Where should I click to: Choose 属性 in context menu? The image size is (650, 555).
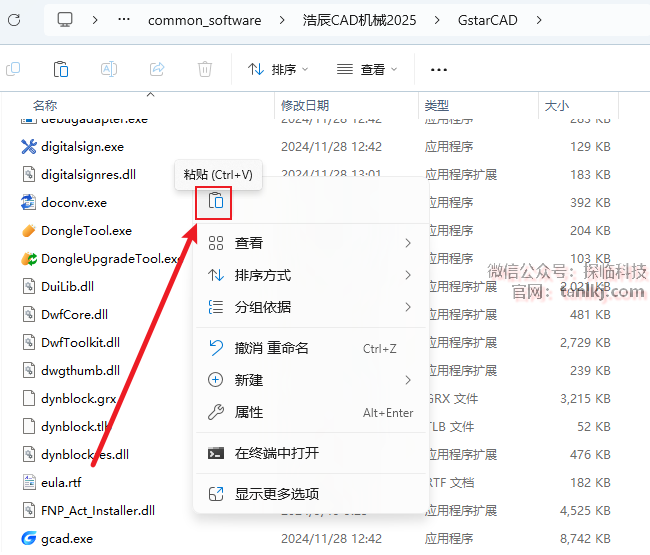(310, 412)
